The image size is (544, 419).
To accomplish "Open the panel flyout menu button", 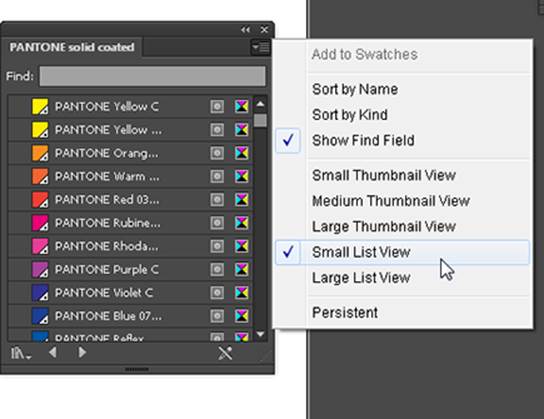I will 261,47.
